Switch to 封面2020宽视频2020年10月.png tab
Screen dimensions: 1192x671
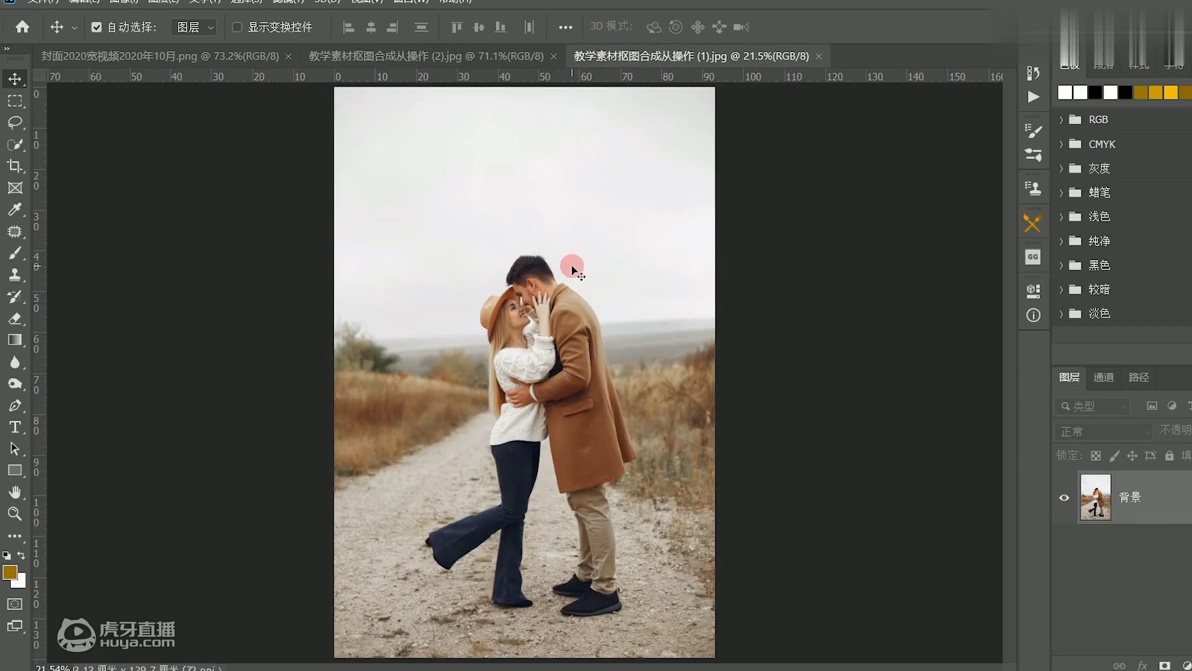(160, 56)
